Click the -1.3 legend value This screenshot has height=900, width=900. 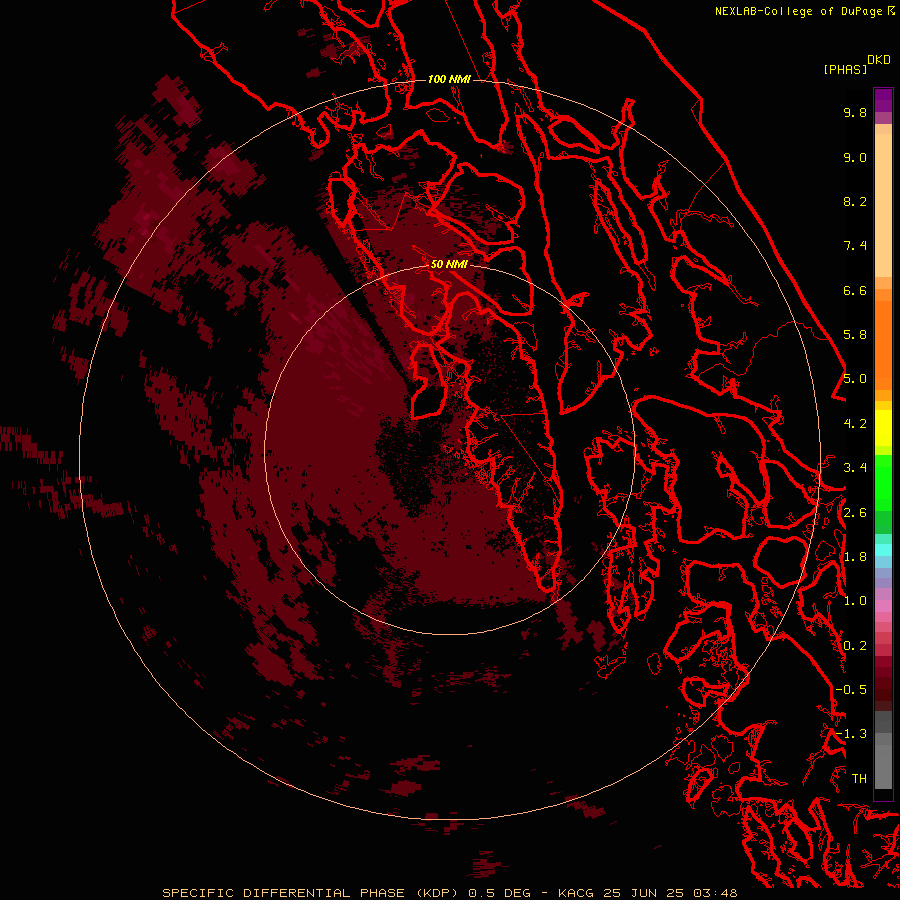851,734
